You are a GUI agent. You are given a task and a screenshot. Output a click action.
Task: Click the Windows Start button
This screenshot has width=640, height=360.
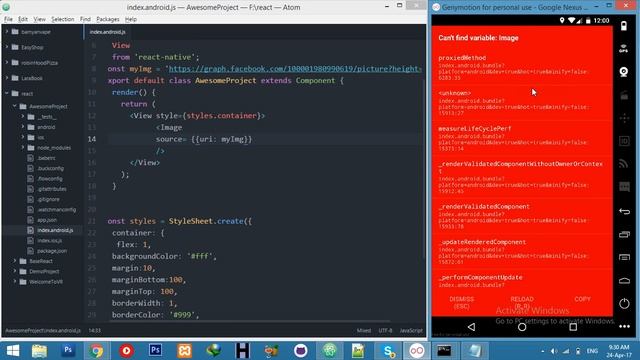tap(13, 351)
